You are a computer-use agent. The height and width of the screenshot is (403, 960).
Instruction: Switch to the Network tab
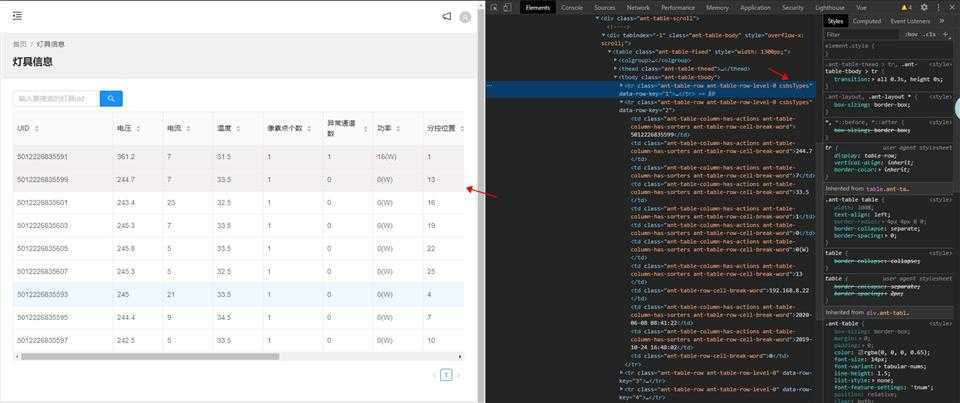click(x=638, y=7)
